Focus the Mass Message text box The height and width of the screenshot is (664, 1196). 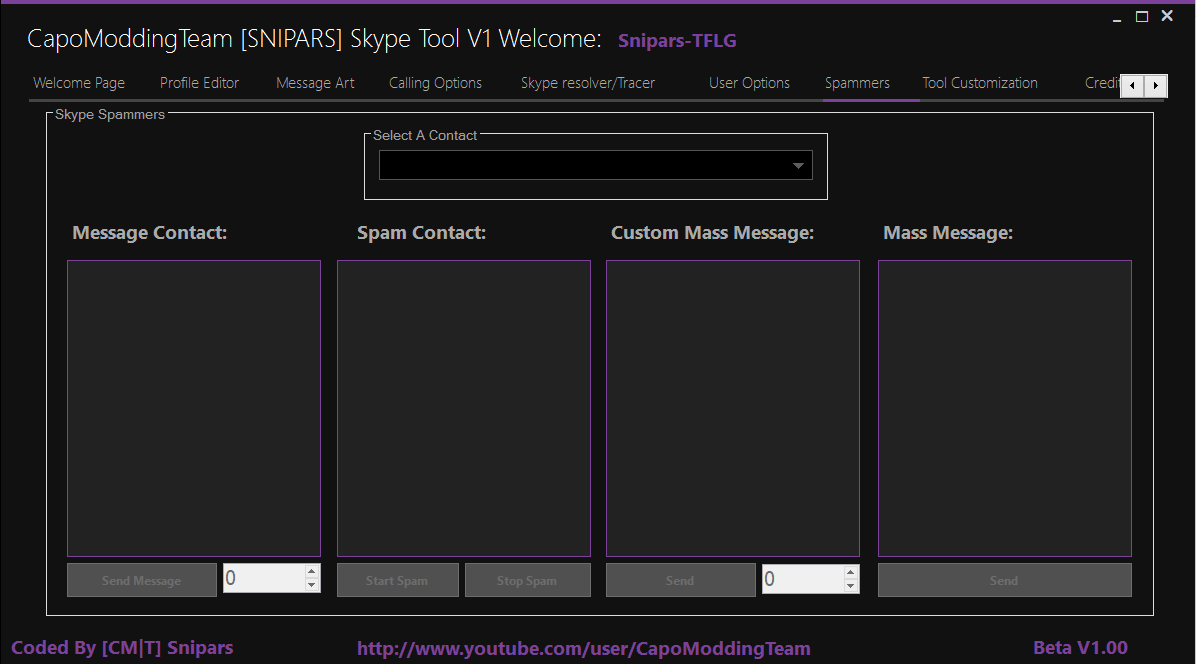click(x=1005, y=409)
